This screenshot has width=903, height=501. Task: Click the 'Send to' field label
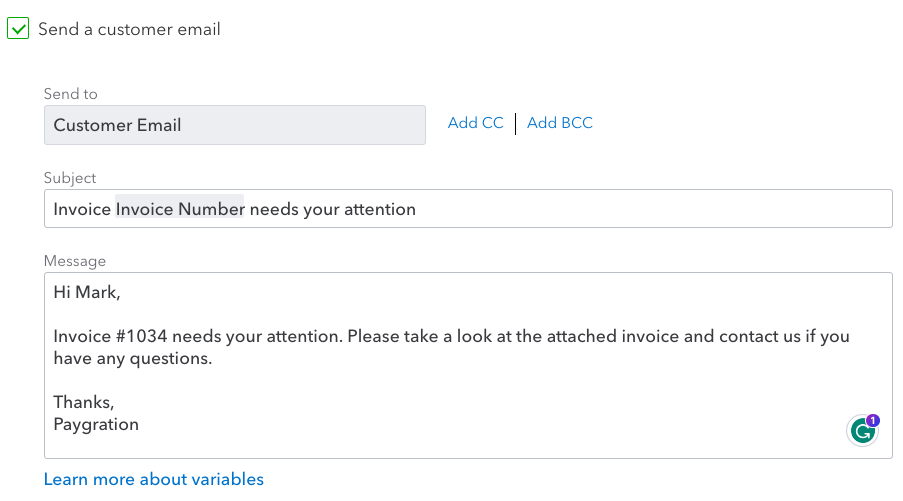(70, 94)
